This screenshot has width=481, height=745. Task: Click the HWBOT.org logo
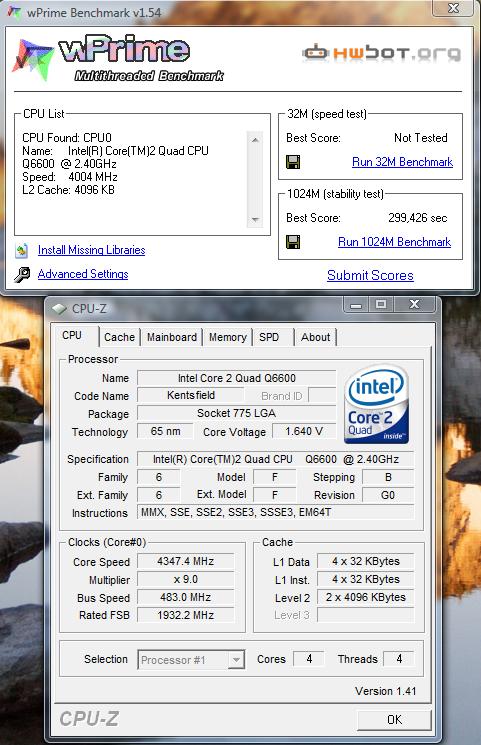[382, 53]
